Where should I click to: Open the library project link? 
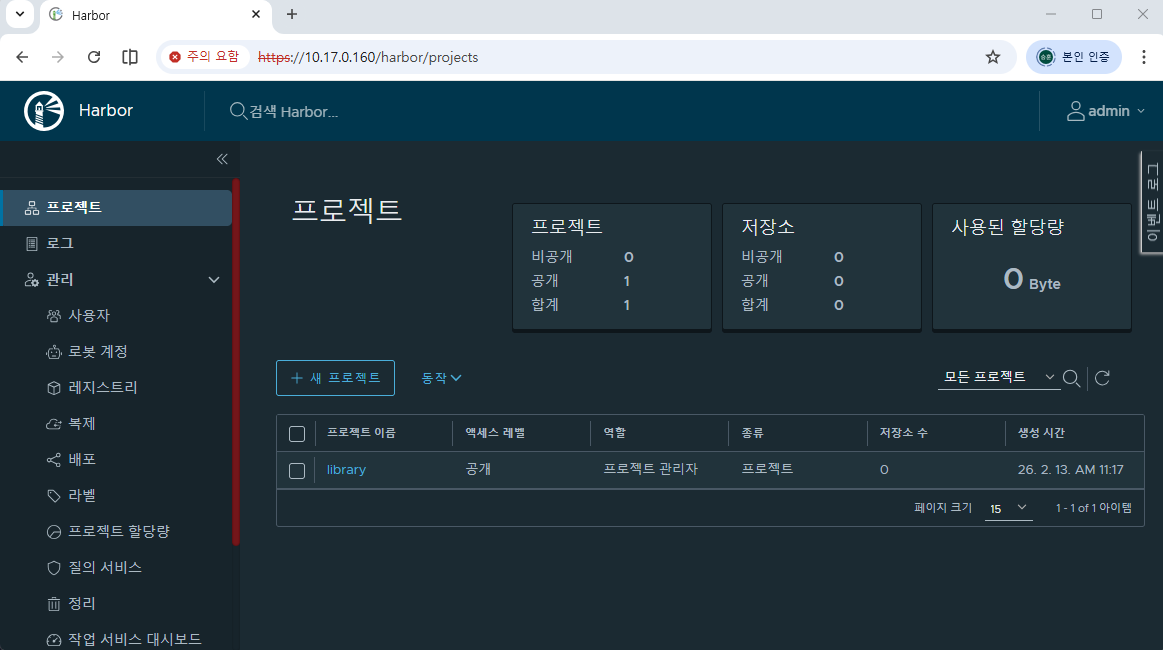346,470
